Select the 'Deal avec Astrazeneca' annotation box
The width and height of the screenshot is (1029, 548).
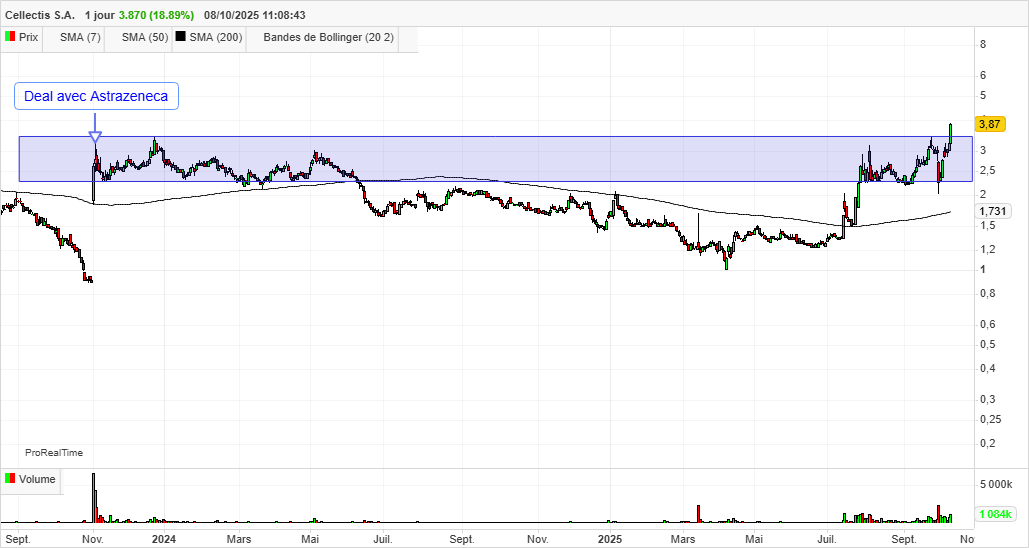[x=96, y=96]
